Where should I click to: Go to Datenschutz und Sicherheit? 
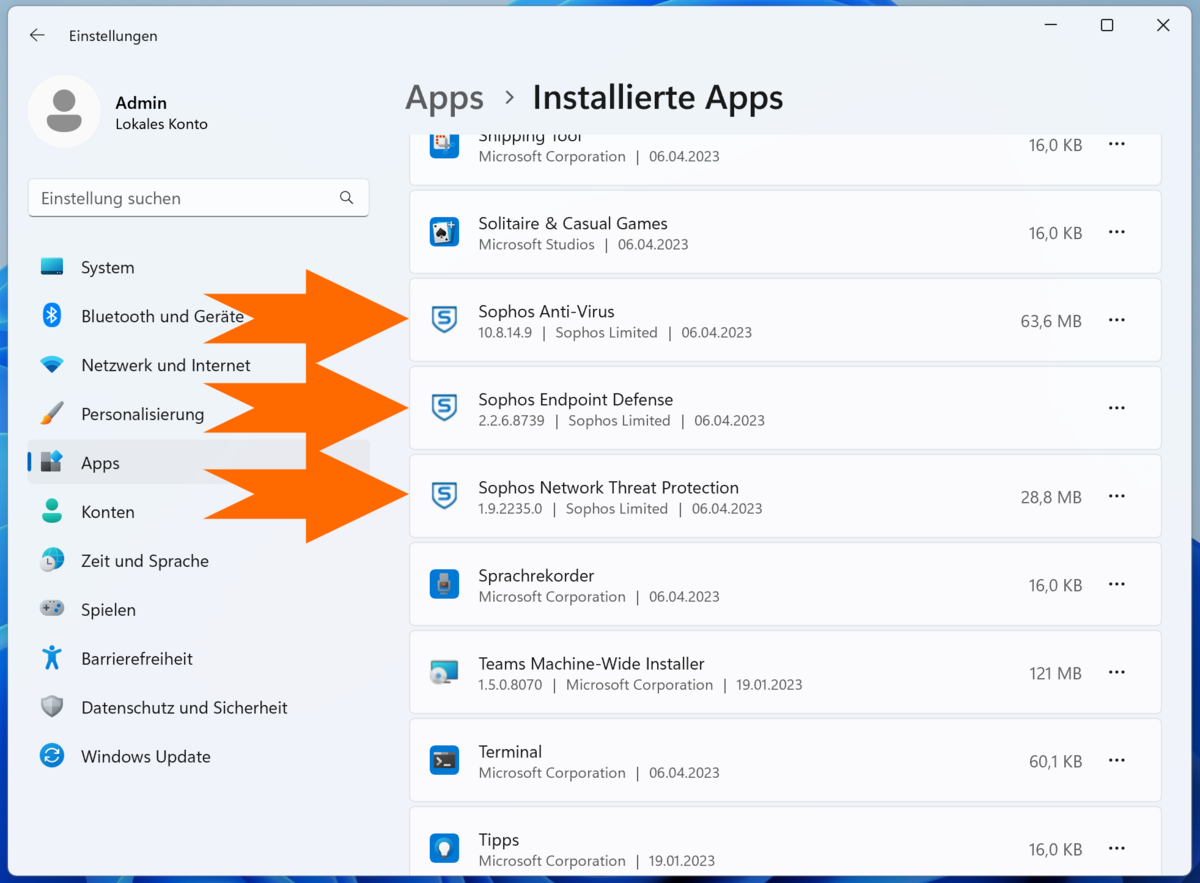pyautogui.click(x=199, y=707)
